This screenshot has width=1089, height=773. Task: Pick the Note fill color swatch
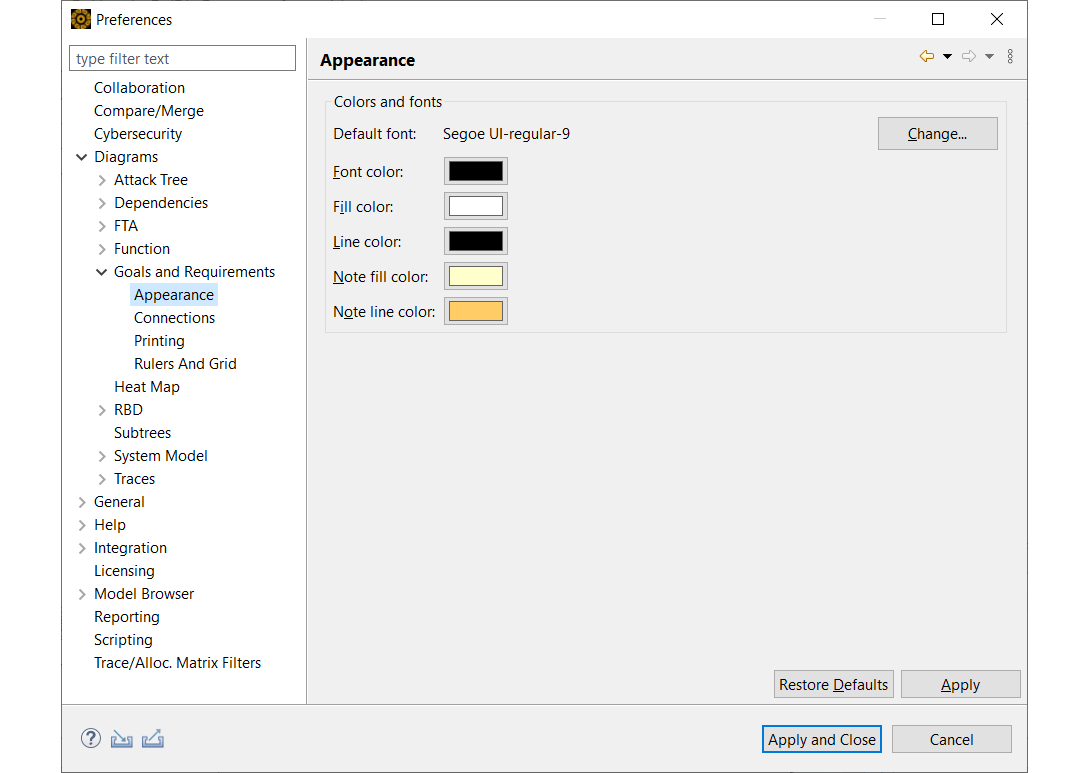pos(475,276)
